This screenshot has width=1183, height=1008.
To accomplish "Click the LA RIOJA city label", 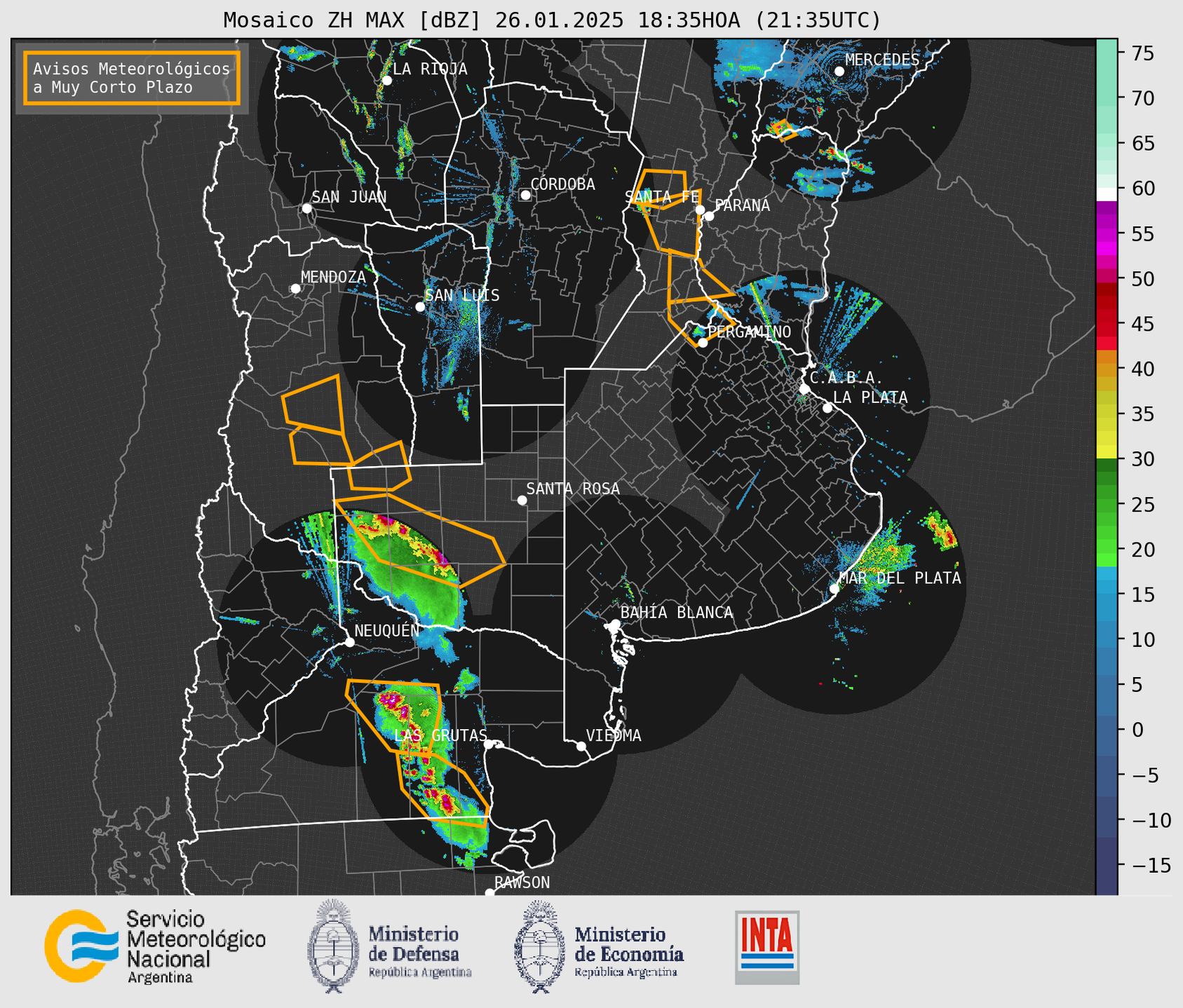I will click(430, 69).
